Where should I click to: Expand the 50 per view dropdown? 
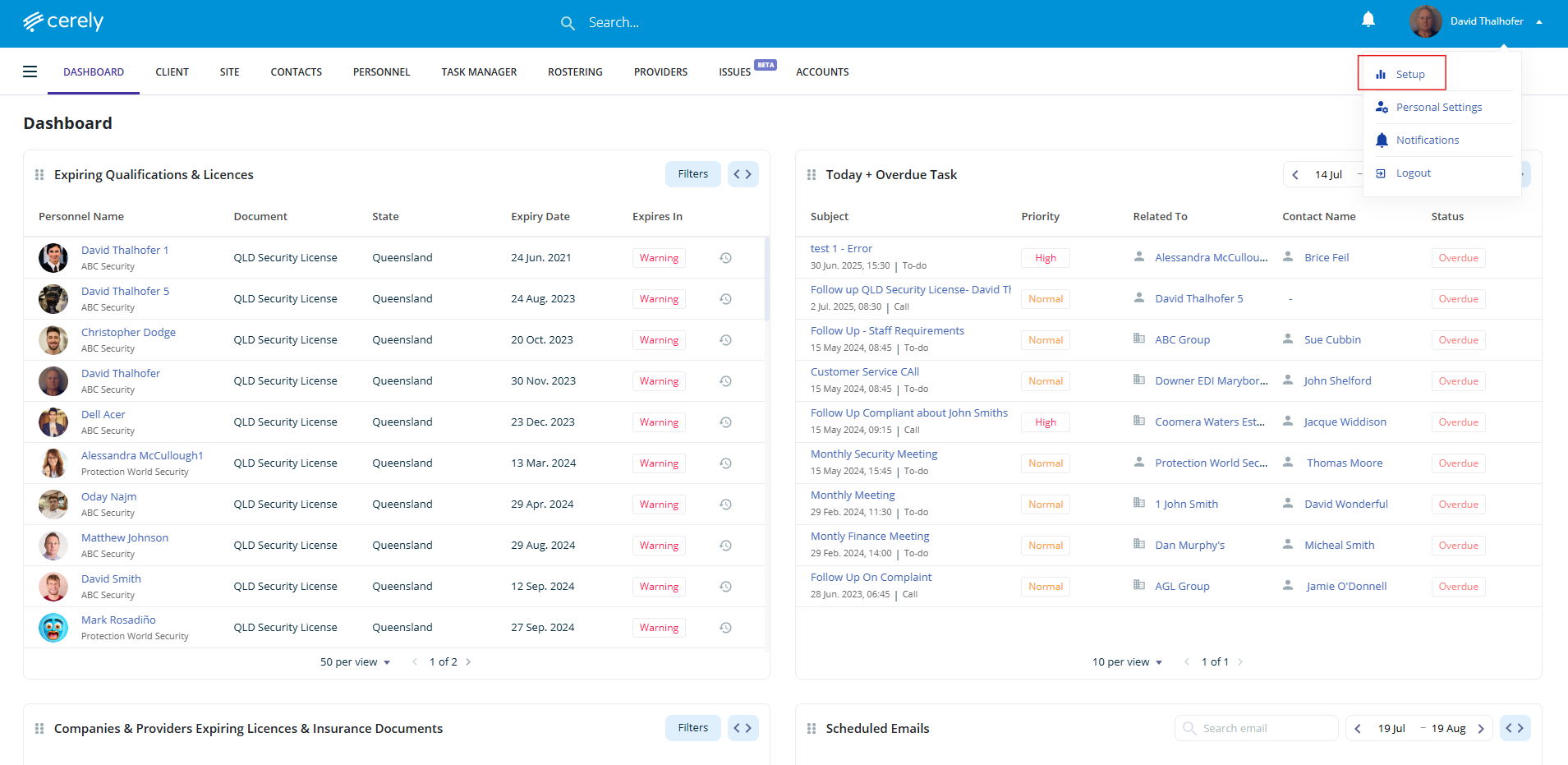click(355, 662)
